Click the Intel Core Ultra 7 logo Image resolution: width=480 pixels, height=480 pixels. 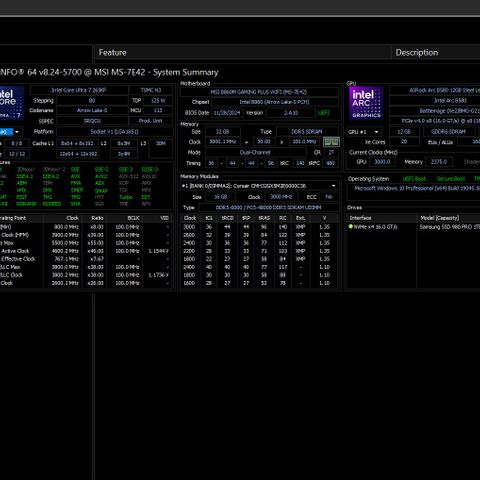12,102
